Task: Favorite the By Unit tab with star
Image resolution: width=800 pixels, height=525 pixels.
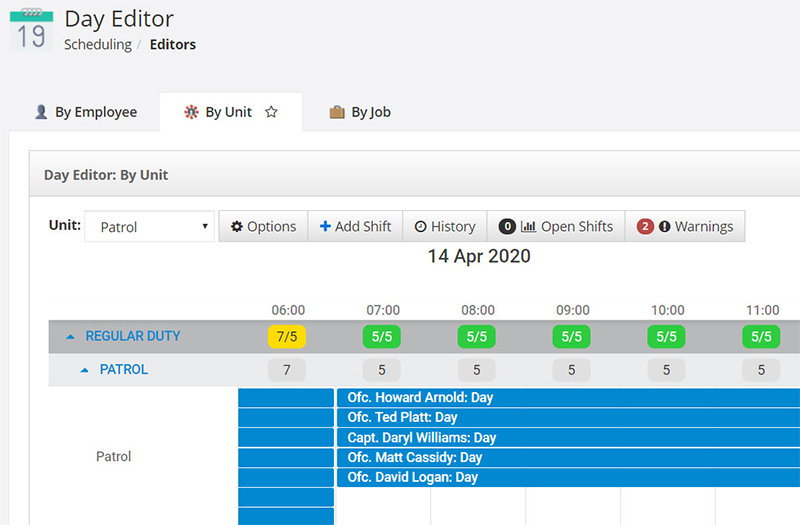Action: tap(271, 112)
